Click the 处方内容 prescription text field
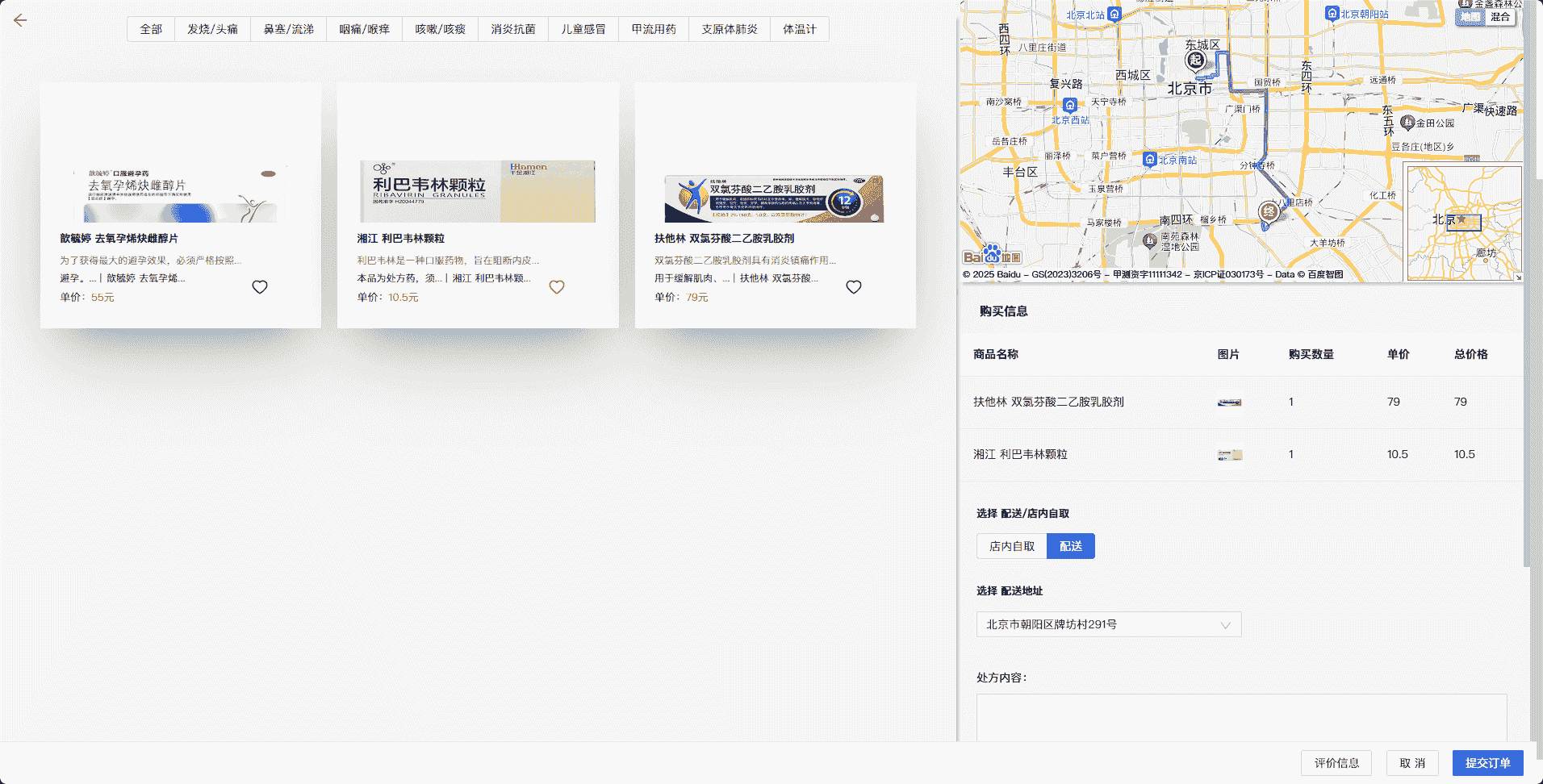The image size is (1543, 784). [x=1241, y=718]
